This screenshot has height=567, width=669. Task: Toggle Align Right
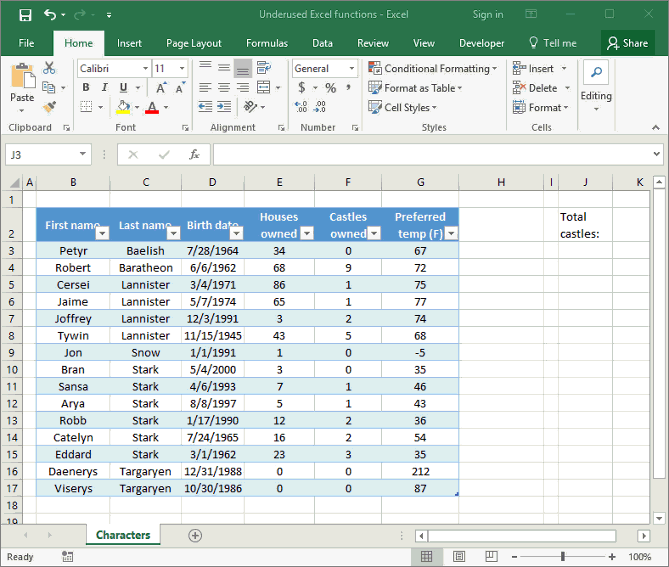243,88
